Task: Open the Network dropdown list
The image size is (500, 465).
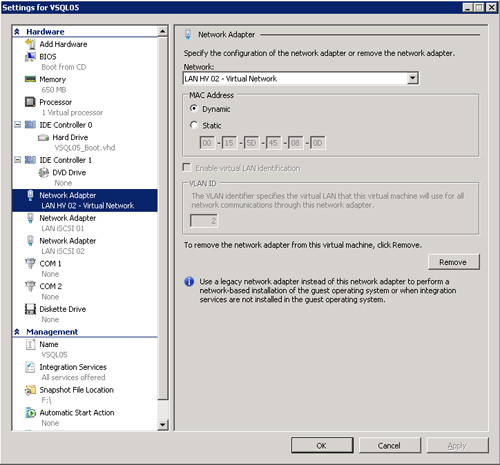Action: [x=413, y=78]
